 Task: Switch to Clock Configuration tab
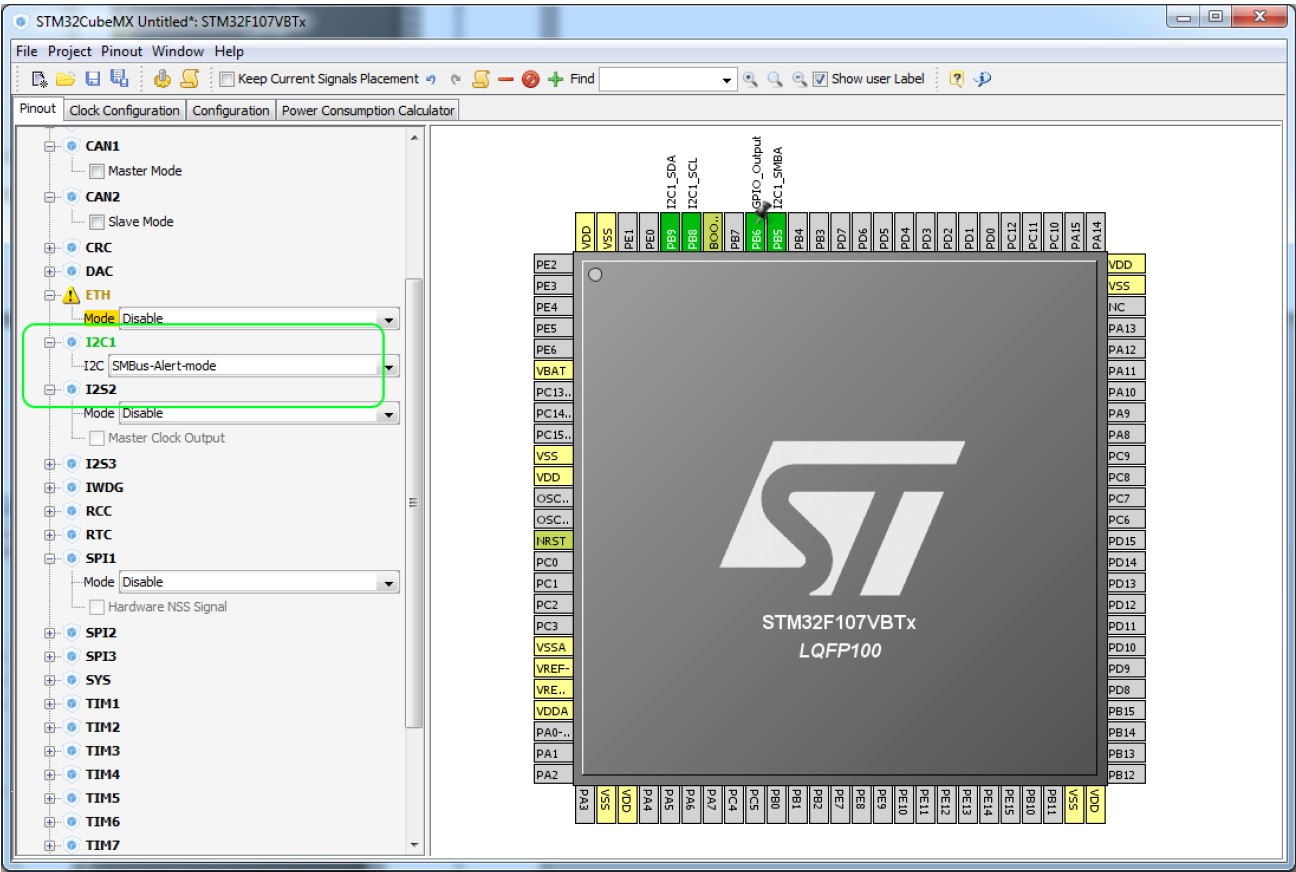(125, 111)
